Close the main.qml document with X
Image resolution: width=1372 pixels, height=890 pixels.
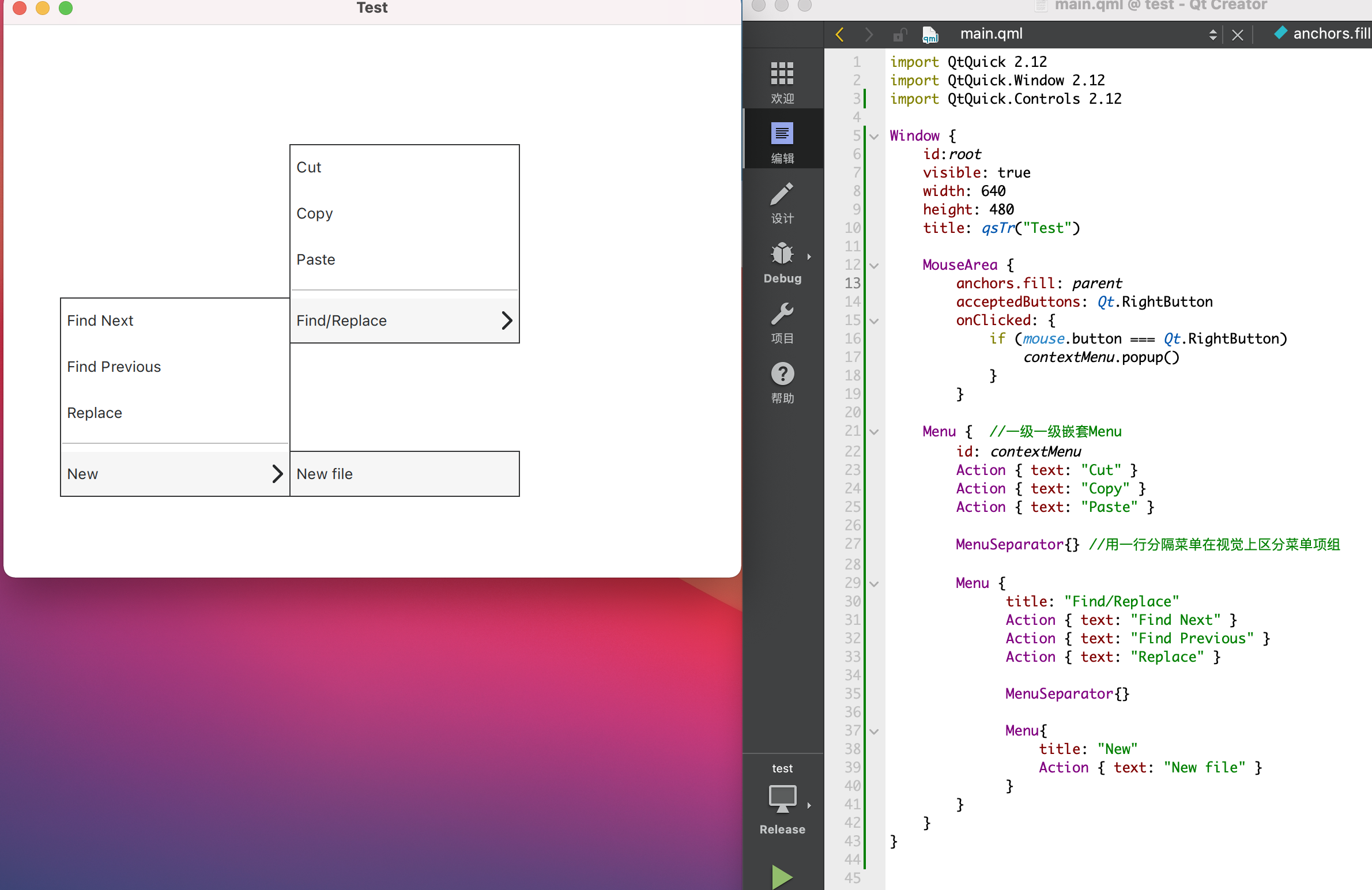(x=1237, y=35)
